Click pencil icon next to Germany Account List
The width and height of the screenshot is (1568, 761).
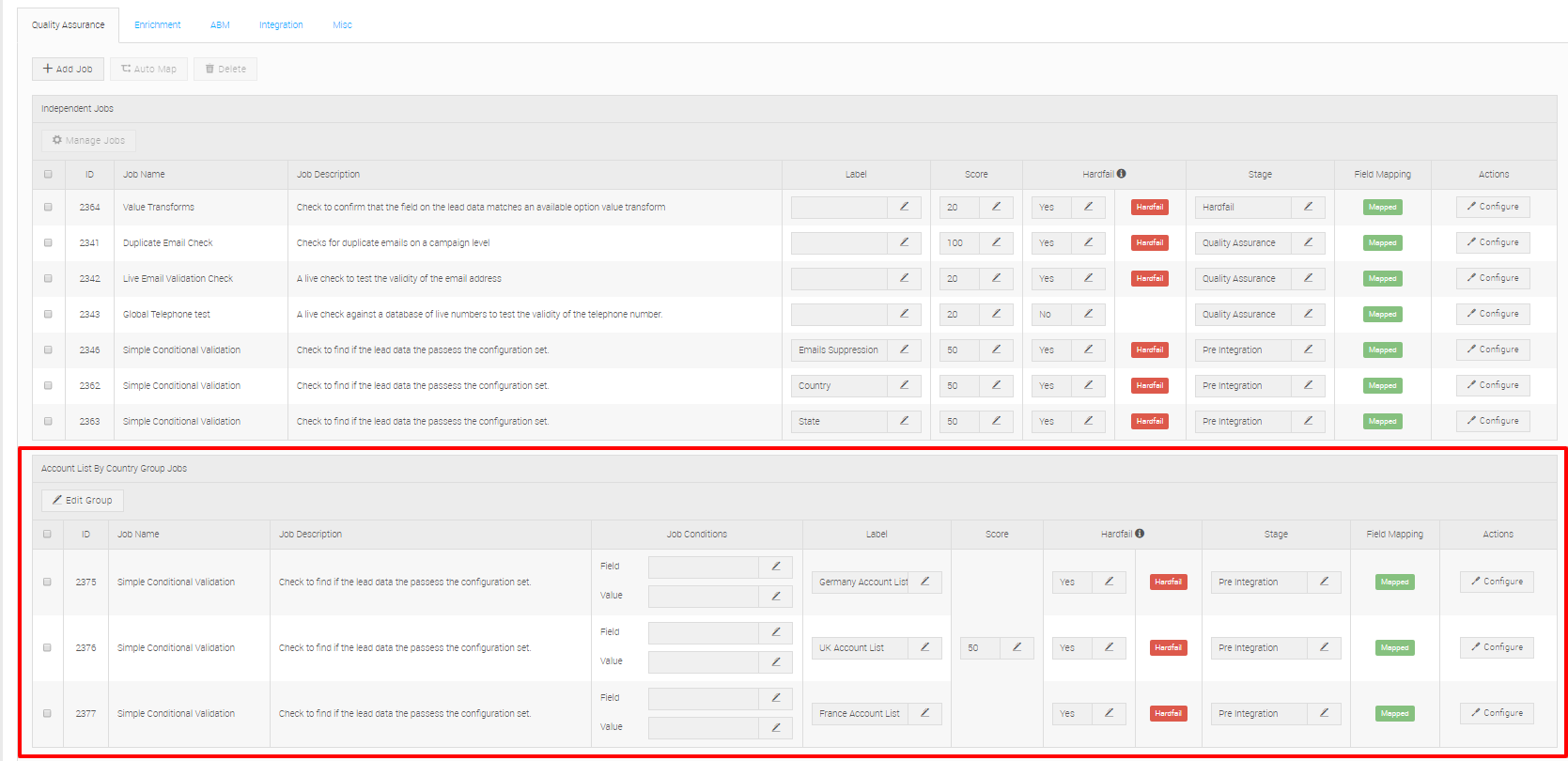click(x=924, y=582)
